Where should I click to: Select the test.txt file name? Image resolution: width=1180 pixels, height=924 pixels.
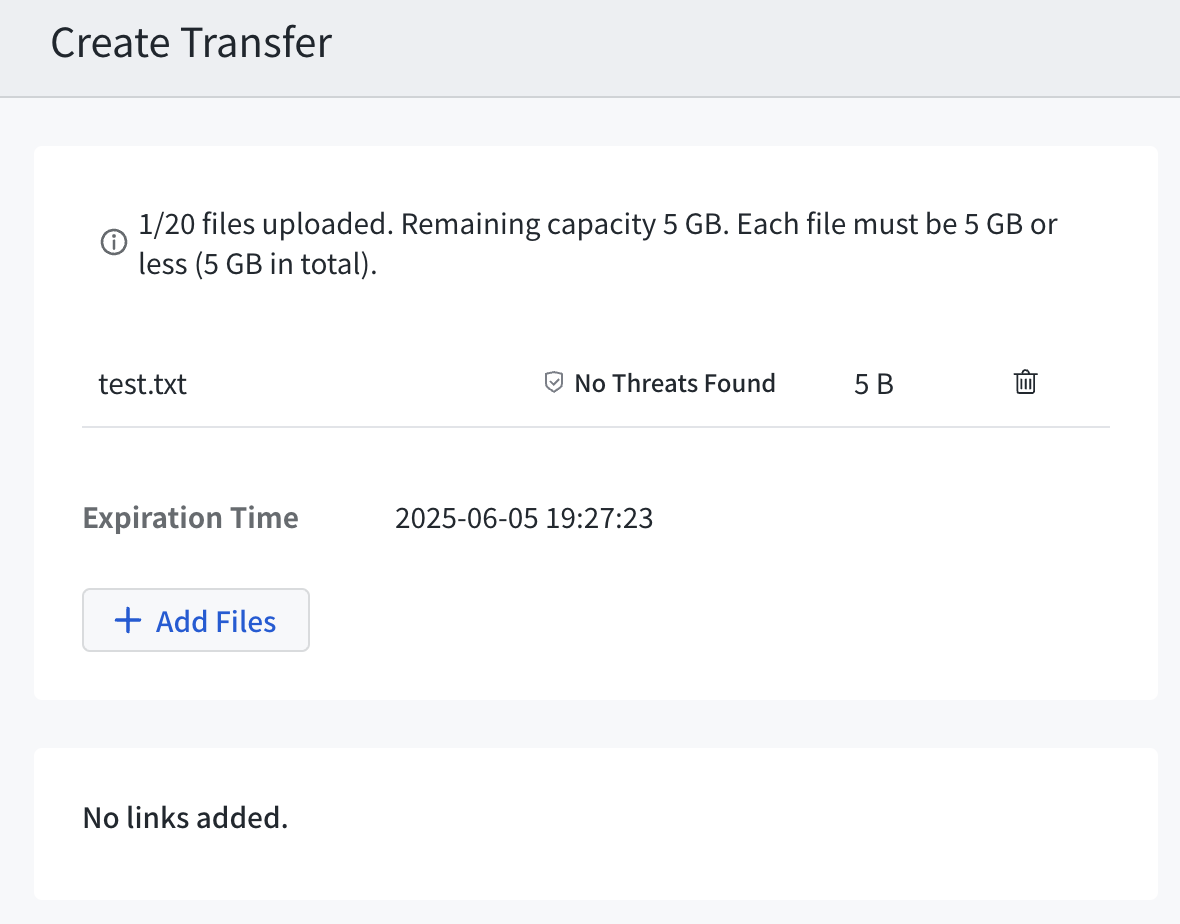(x=142, y=384)
